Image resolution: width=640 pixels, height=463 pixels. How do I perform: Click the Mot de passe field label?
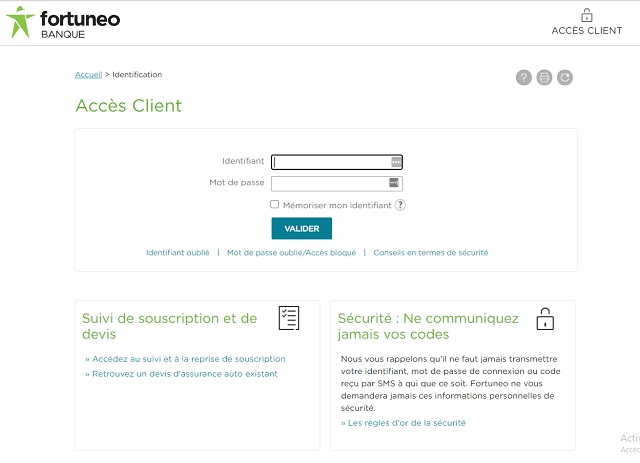(x=237, y=183)
